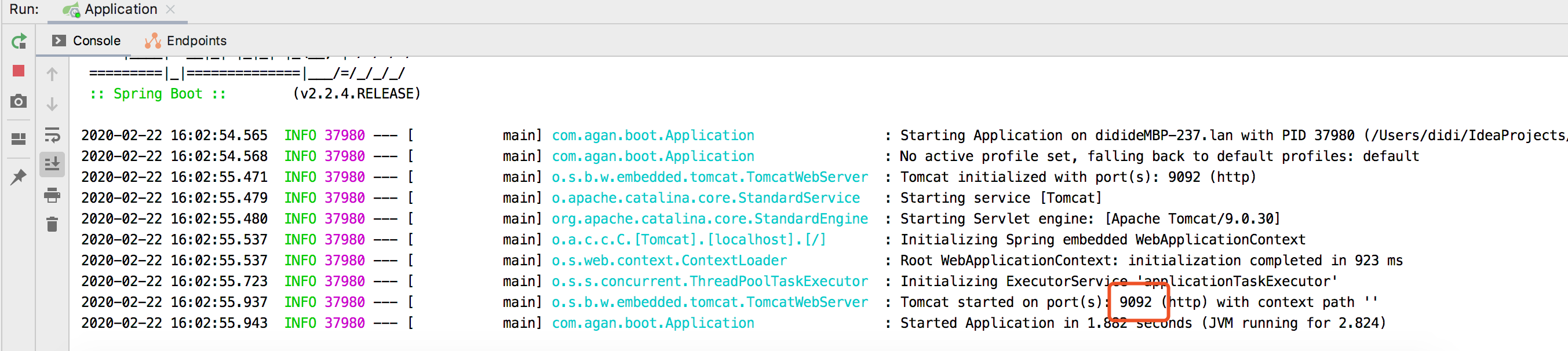Click the timestamp '2020-02-22 16:02:55.943'
This screenshot has height=351, width=1568.
[174, 323]
